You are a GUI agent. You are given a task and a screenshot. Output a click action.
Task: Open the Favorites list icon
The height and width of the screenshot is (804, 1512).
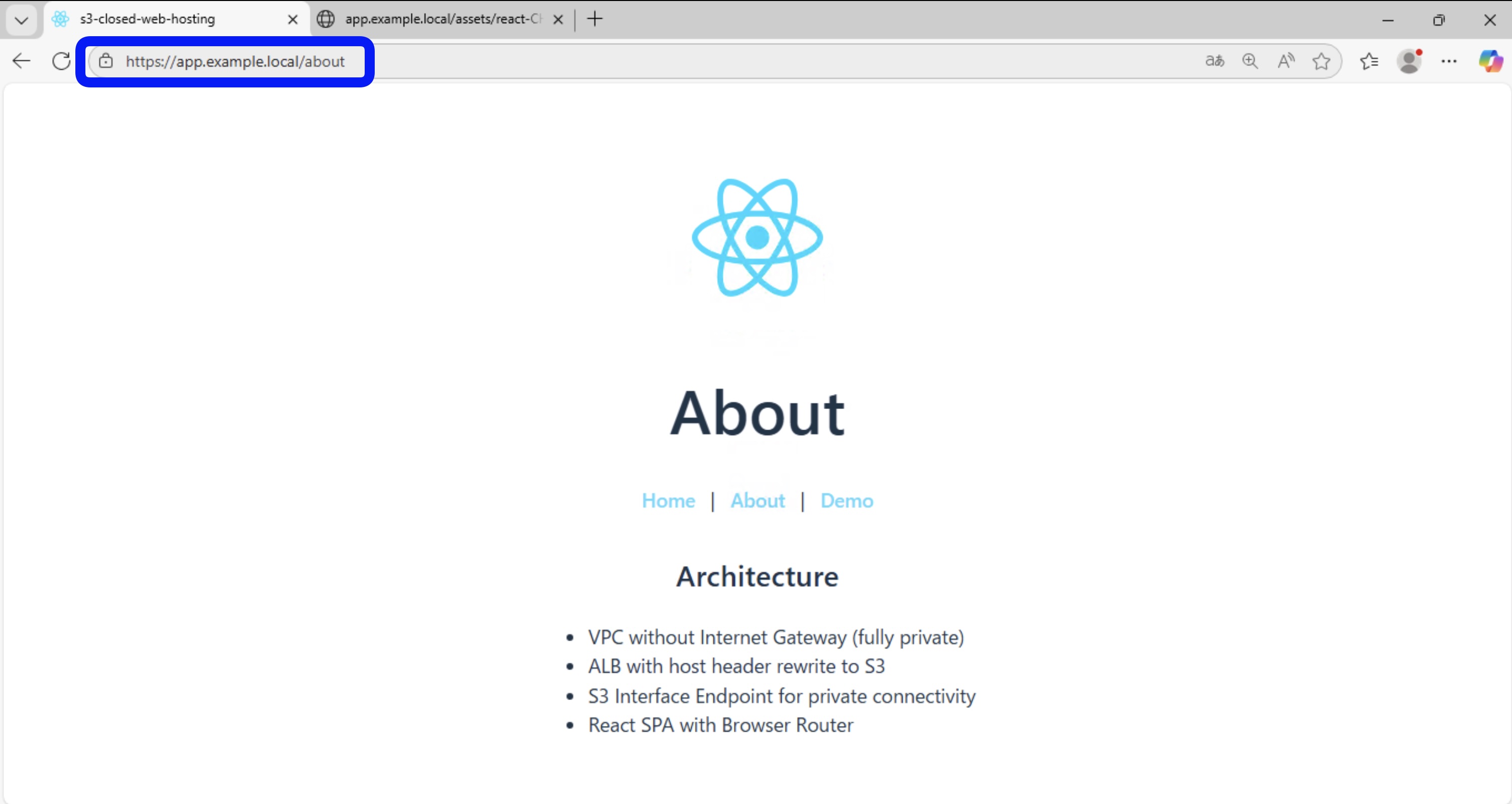[1369, 61]
